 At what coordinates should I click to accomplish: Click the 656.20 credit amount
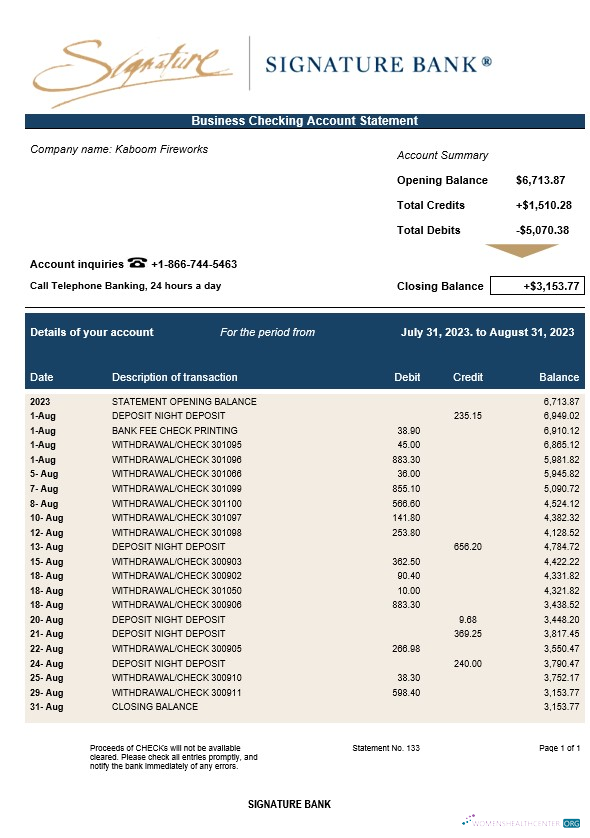(x=468, y=547)
